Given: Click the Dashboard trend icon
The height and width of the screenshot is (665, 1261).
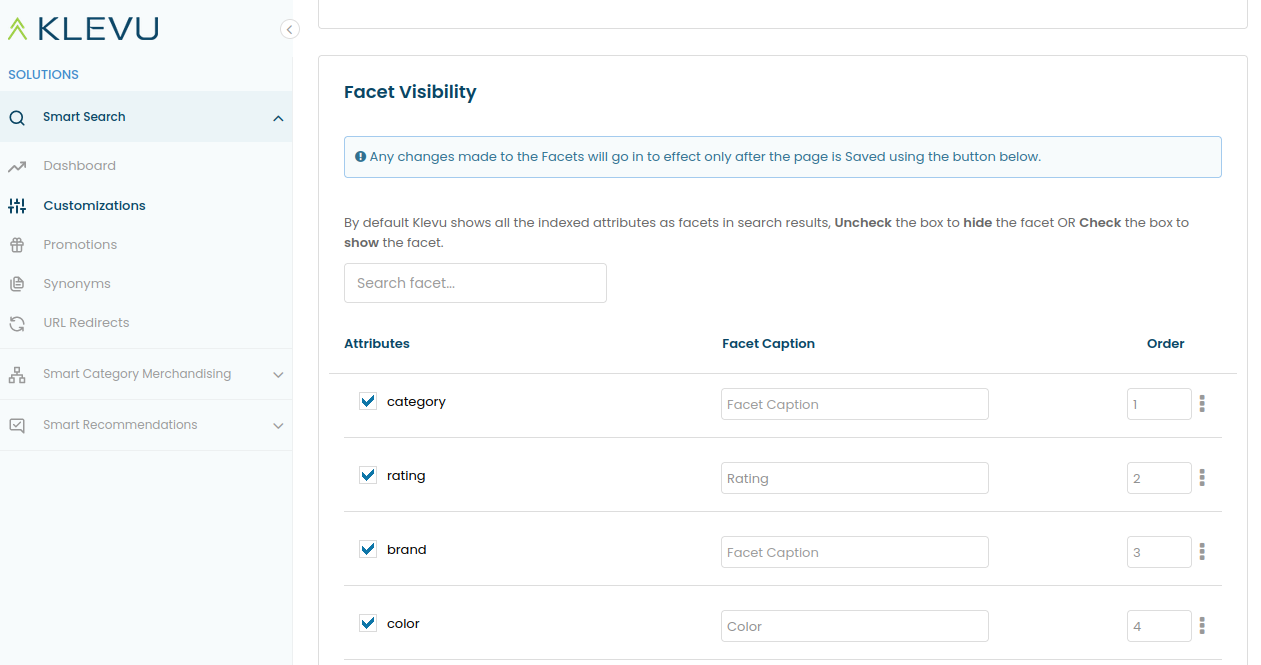Looking at the screenshot, I should coord(17,166).
